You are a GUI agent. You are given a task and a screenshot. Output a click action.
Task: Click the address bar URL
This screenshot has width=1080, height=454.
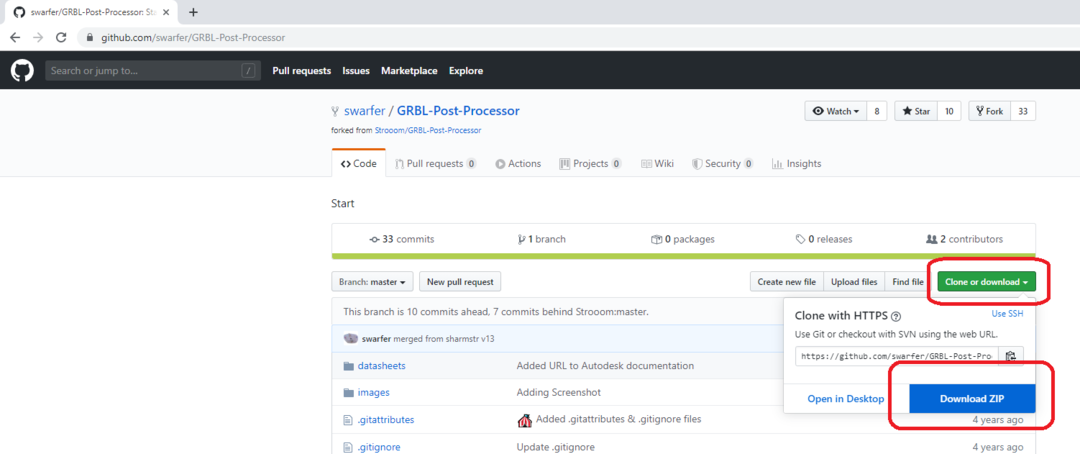coord(194,38)
